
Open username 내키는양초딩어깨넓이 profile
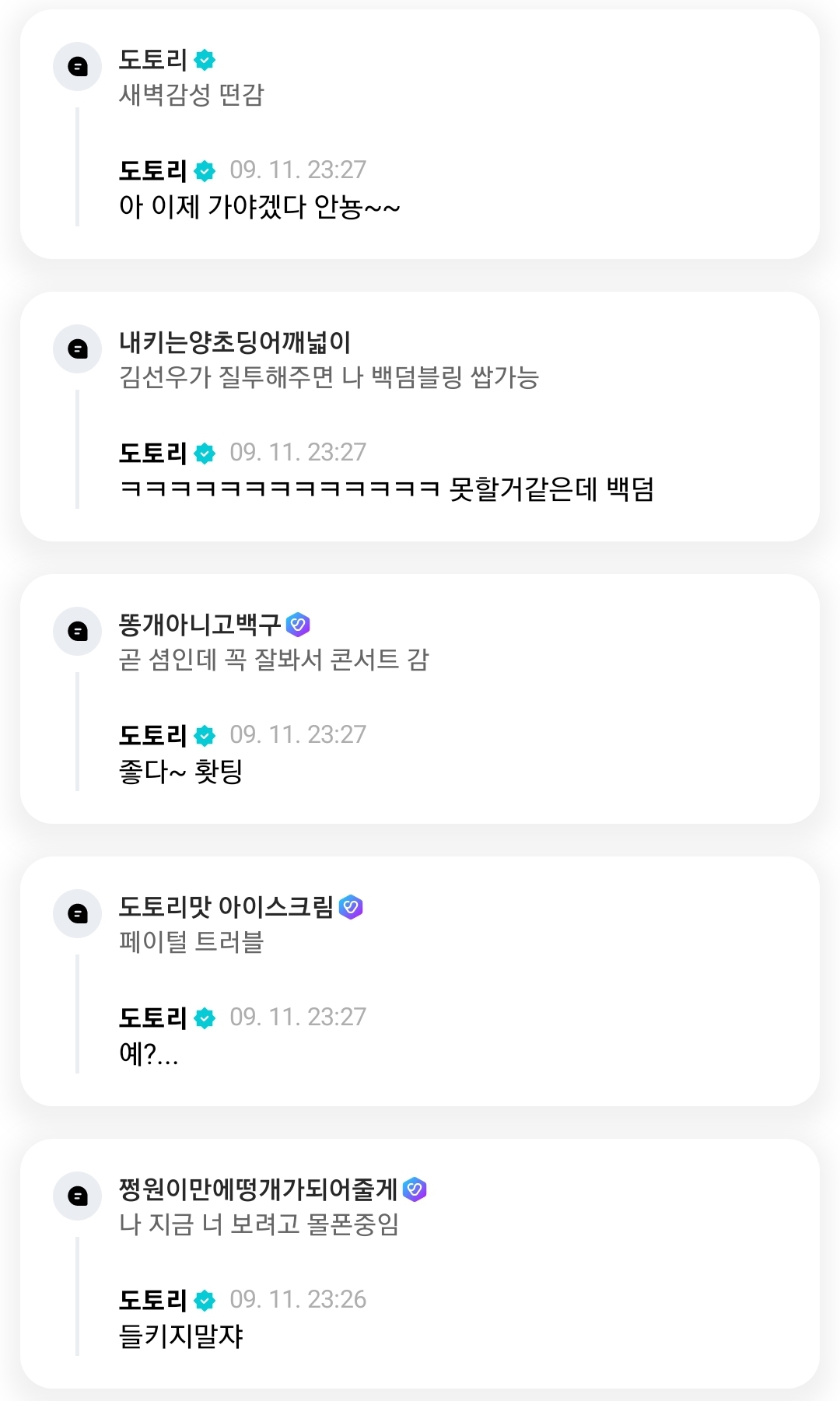point(234,342)
